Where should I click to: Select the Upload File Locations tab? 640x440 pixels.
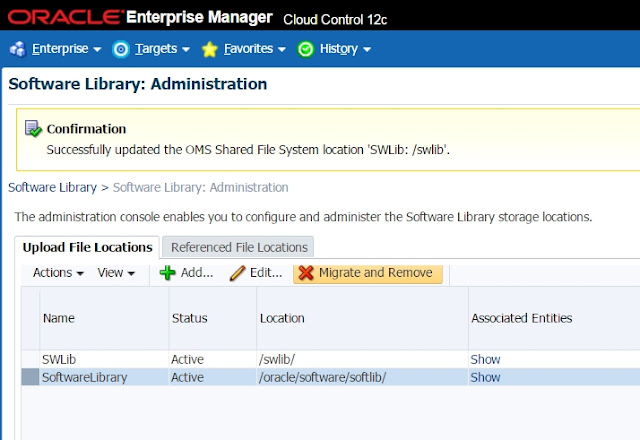(87, 247)
